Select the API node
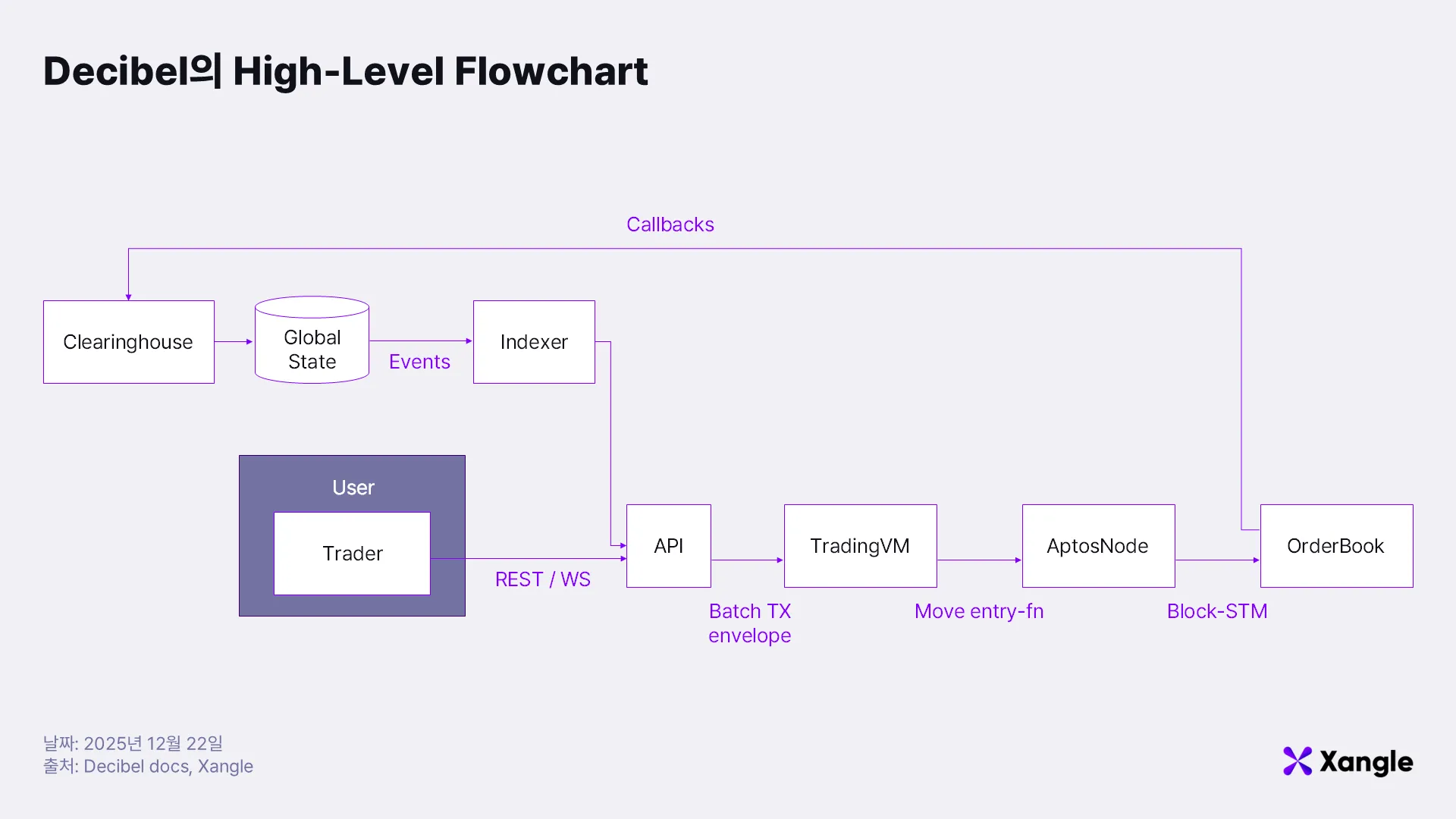 (x=668, y=546)
